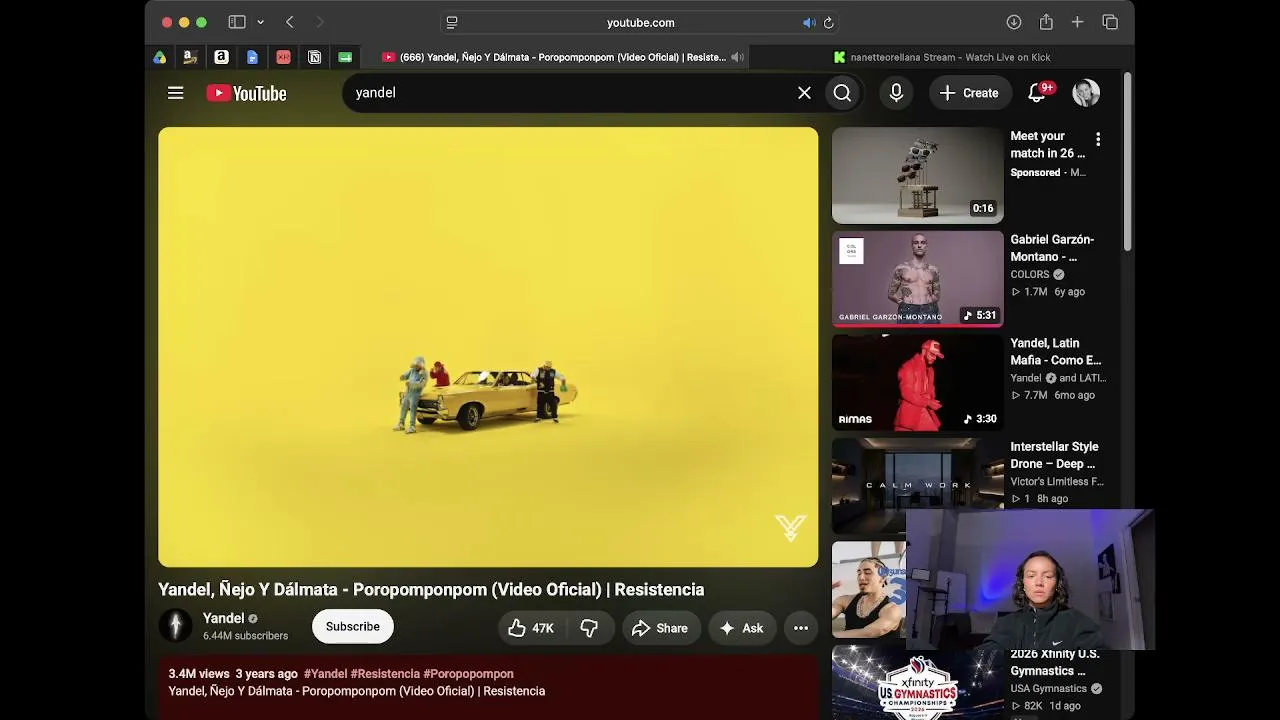The image size is (1280, 720).
Task: Switch to the nanetteorellana Kick stream tab
Action: (x=942, y=57)
